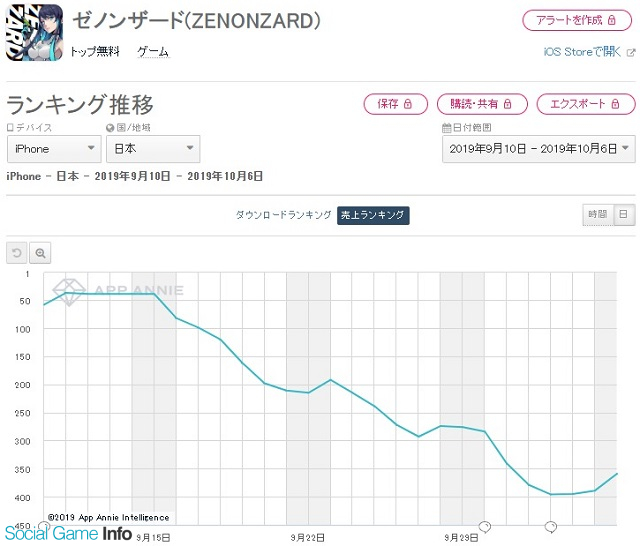
Task: Click the external link icon beside iOS Store
Action: [x=631, y=52]
